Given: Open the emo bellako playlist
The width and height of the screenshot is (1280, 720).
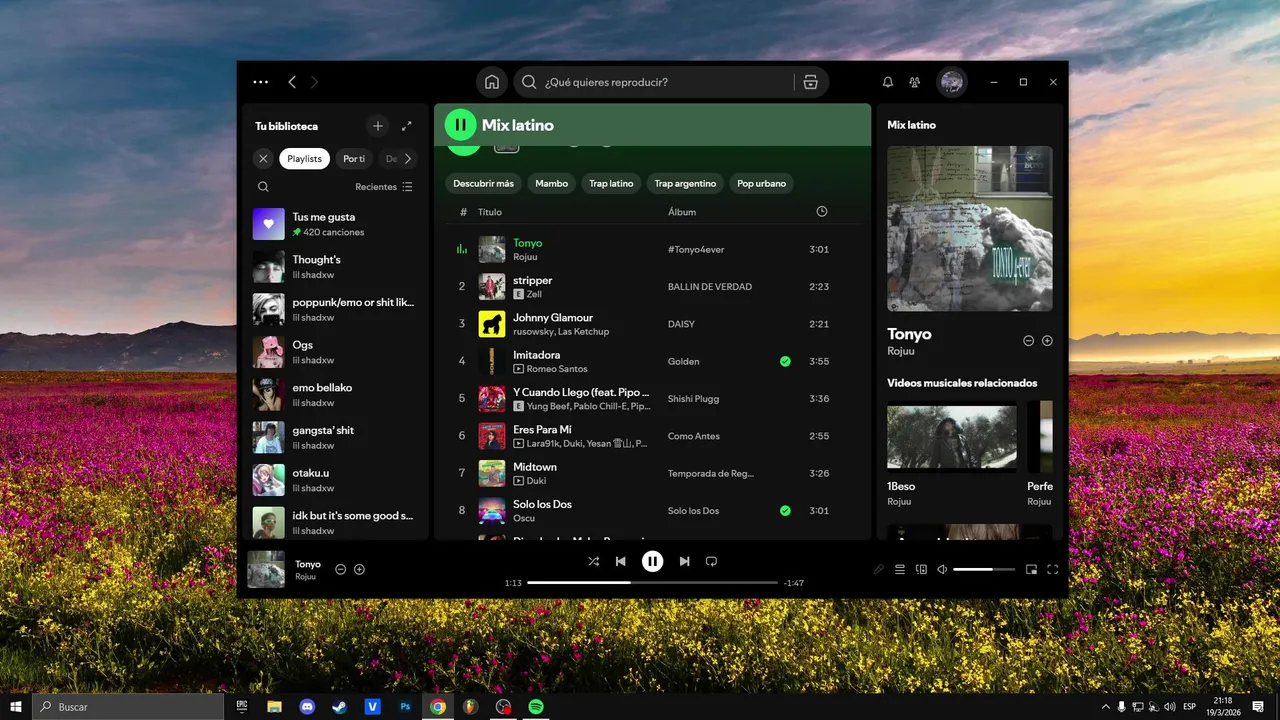Looking at the screenshot, I should 334,395.
